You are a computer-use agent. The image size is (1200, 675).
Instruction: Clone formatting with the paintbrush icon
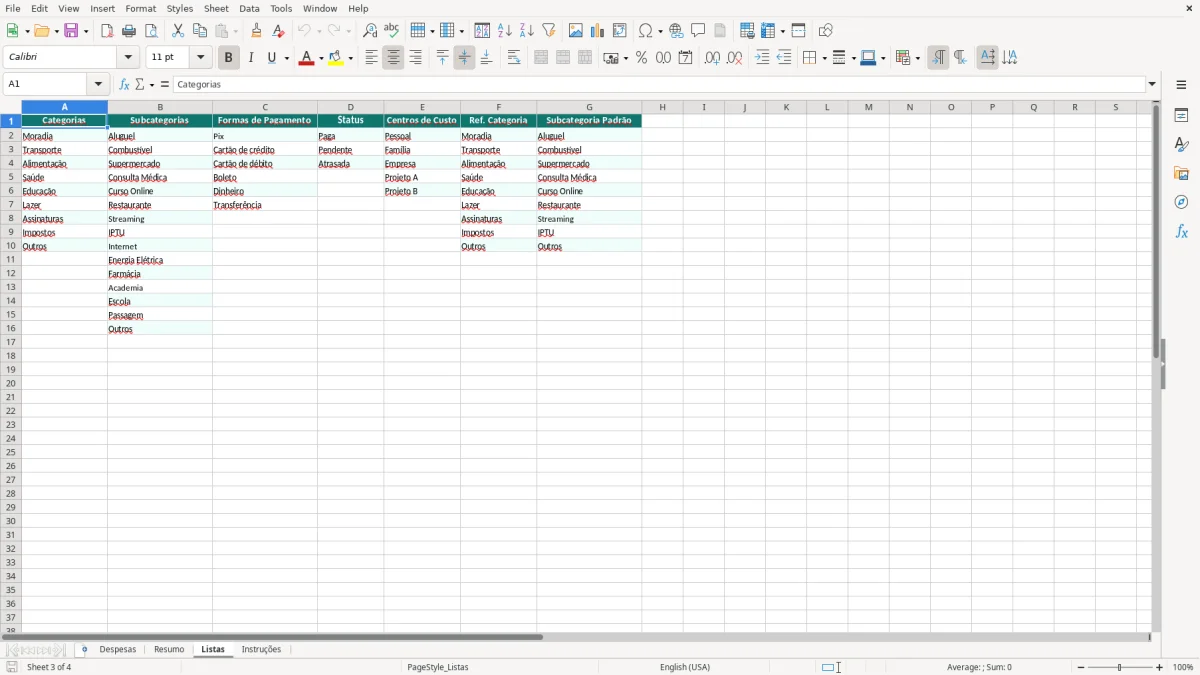(x=256, y=31)
